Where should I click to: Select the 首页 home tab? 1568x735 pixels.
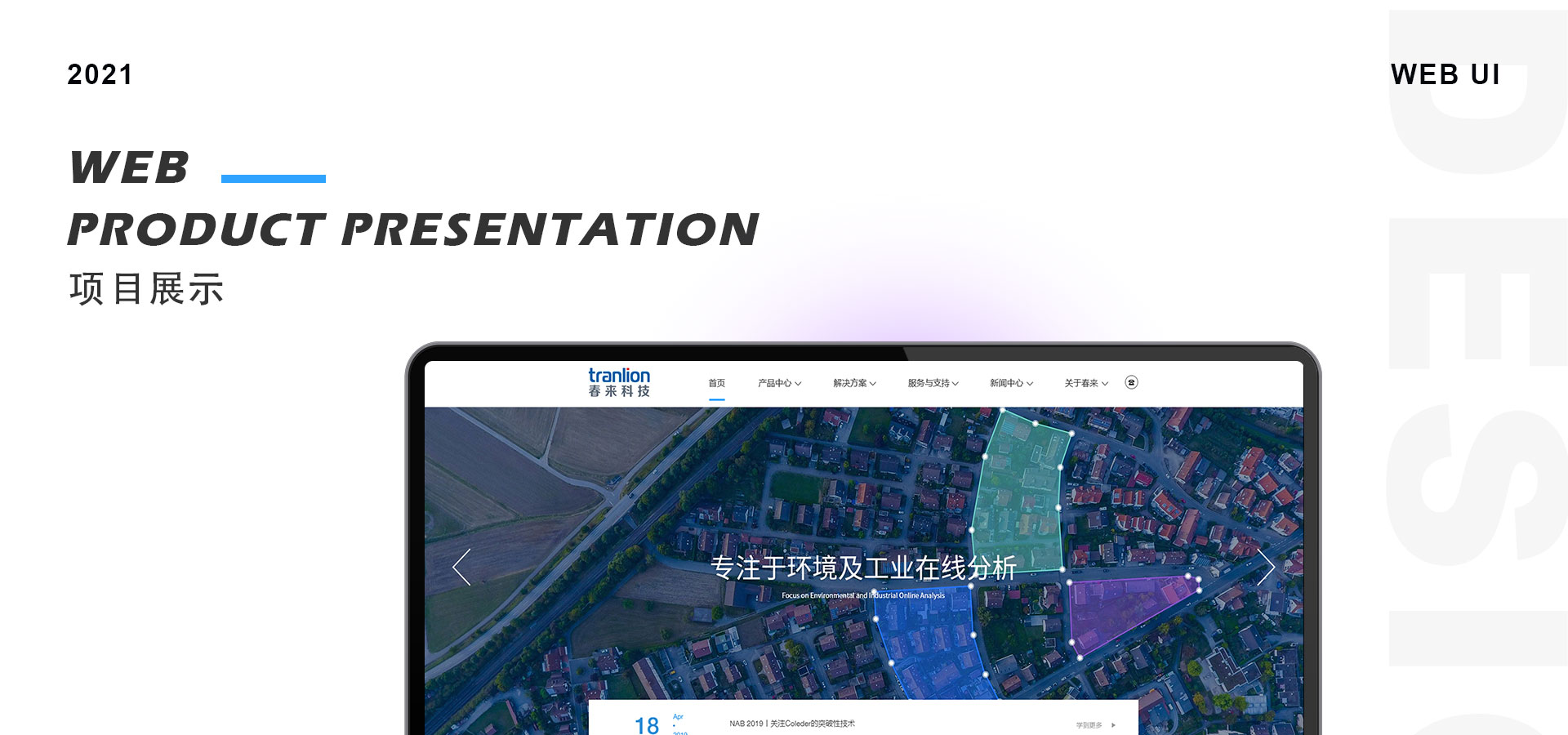tap(716, 383)
